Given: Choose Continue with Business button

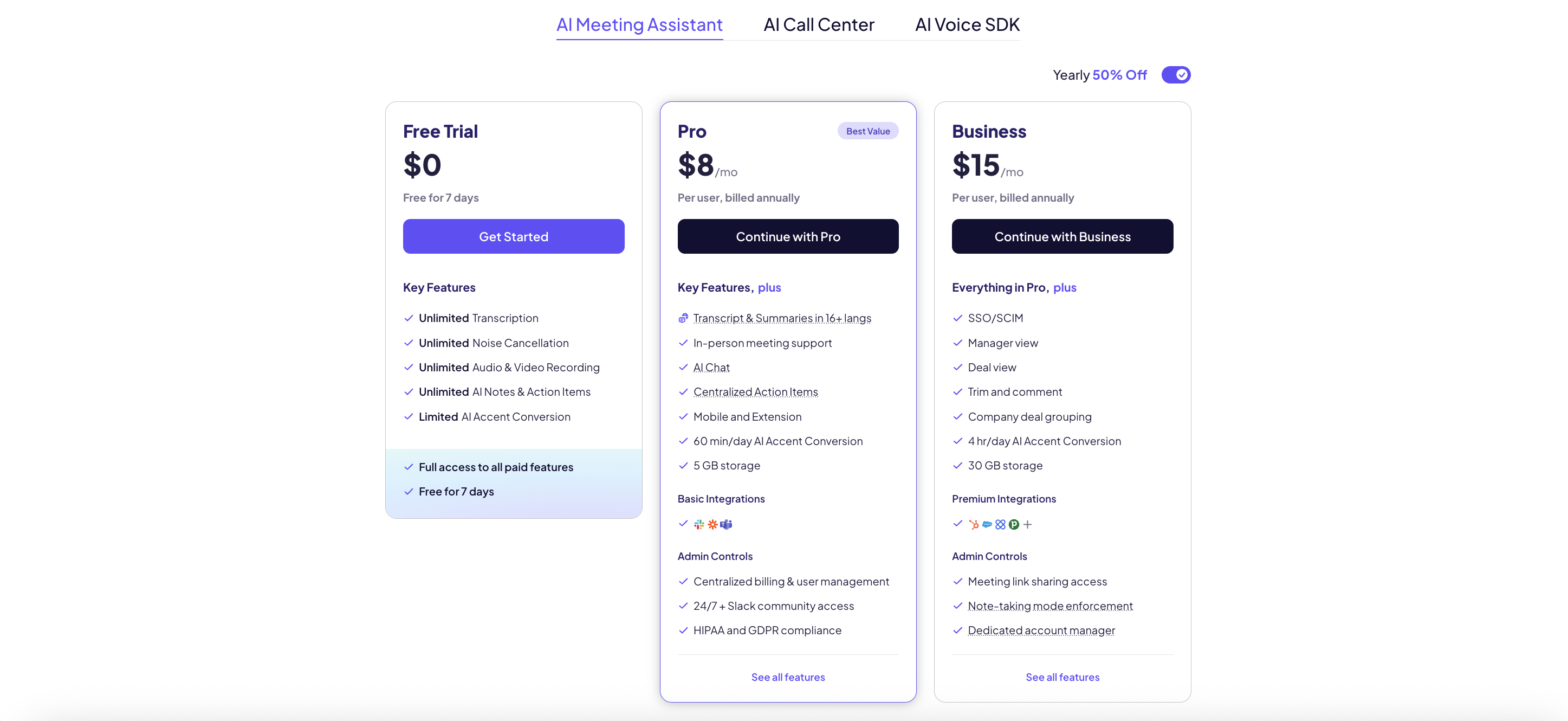Looking at the screenshot, I should tap(1062, 236).
